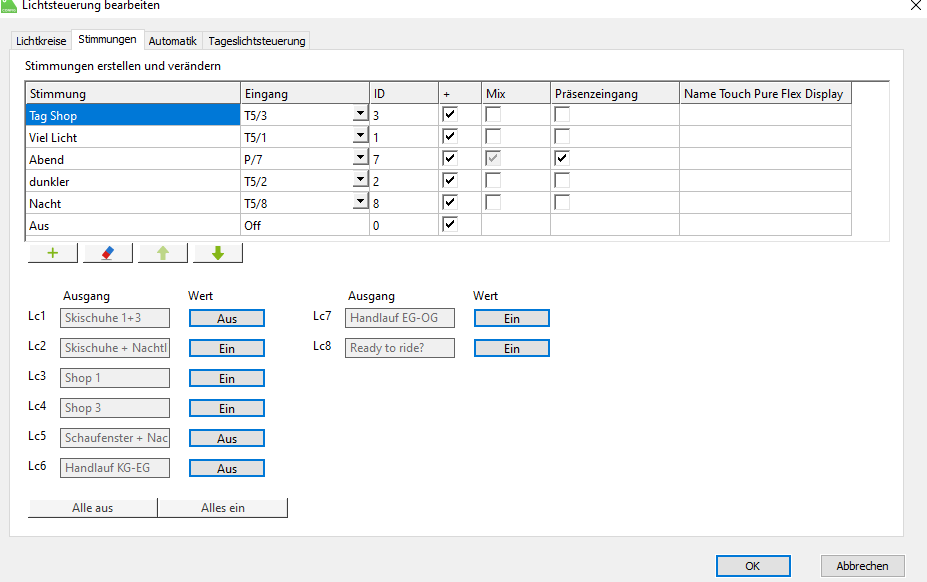Click the green plus add mood button

[x=52, y=253]
